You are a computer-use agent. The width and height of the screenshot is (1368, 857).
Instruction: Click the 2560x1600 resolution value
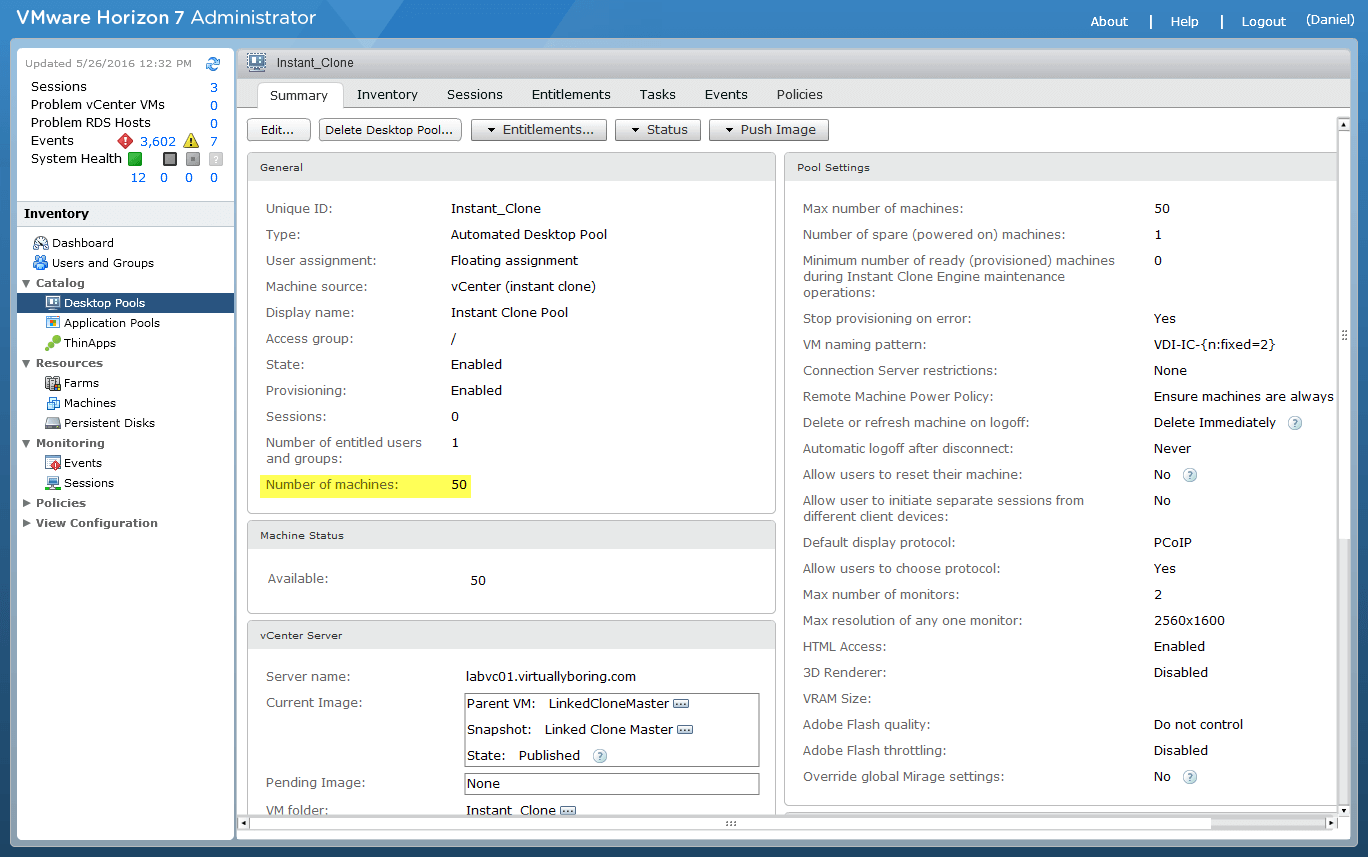pos(1189,621)
